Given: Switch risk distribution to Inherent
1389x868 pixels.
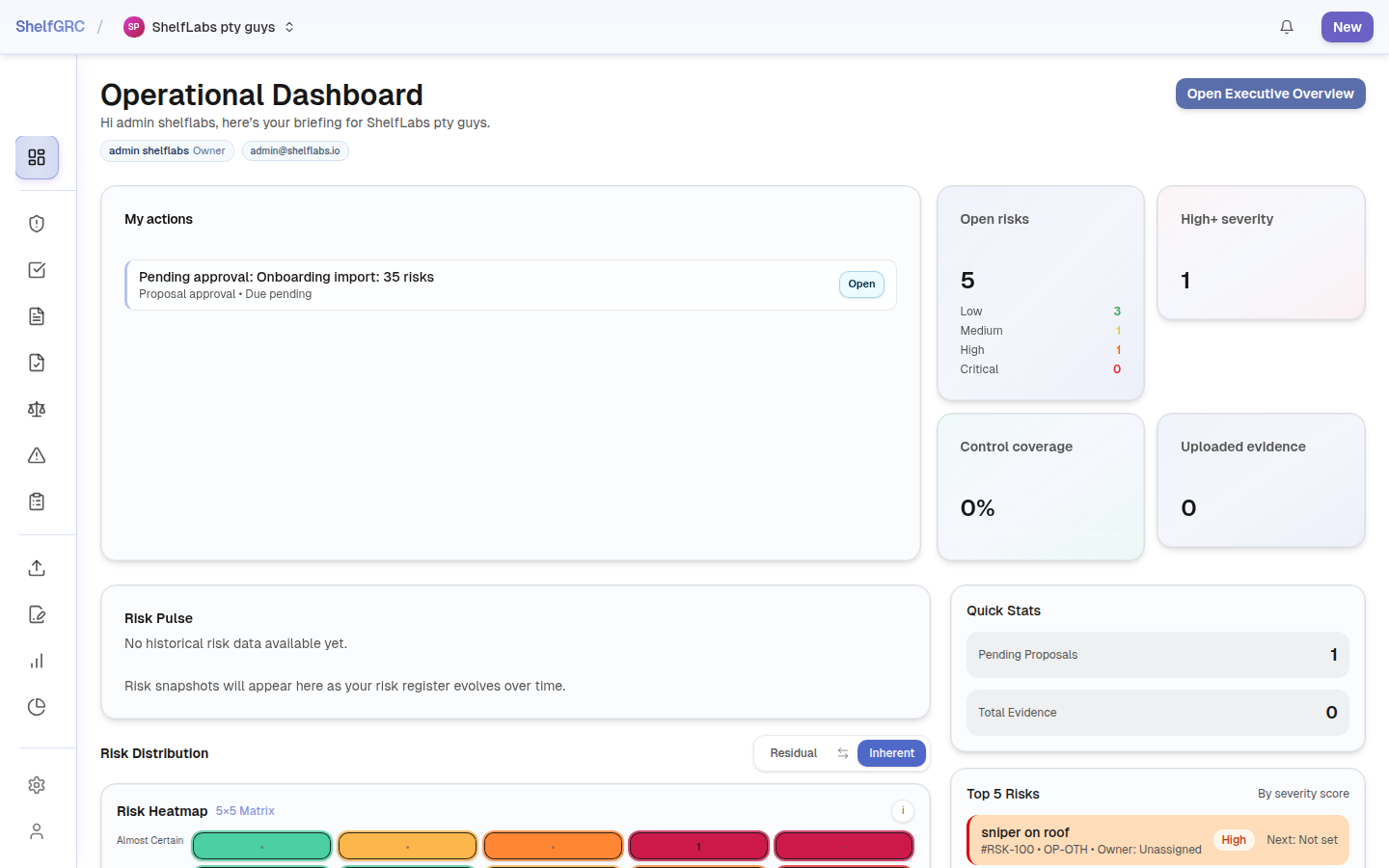Looking at the screenshot, I should click(x=891, y=753).
